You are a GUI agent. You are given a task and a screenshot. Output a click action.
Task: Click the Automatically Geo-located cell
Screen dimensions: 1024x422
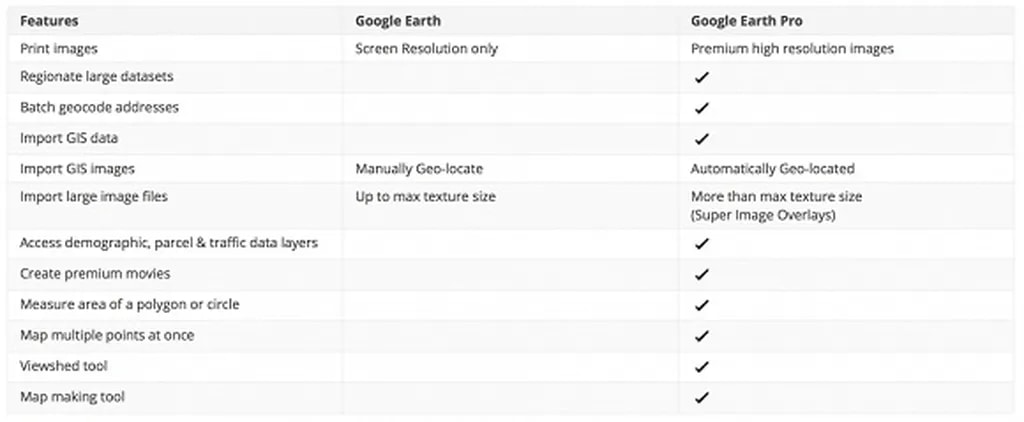(x=772, y=169)
